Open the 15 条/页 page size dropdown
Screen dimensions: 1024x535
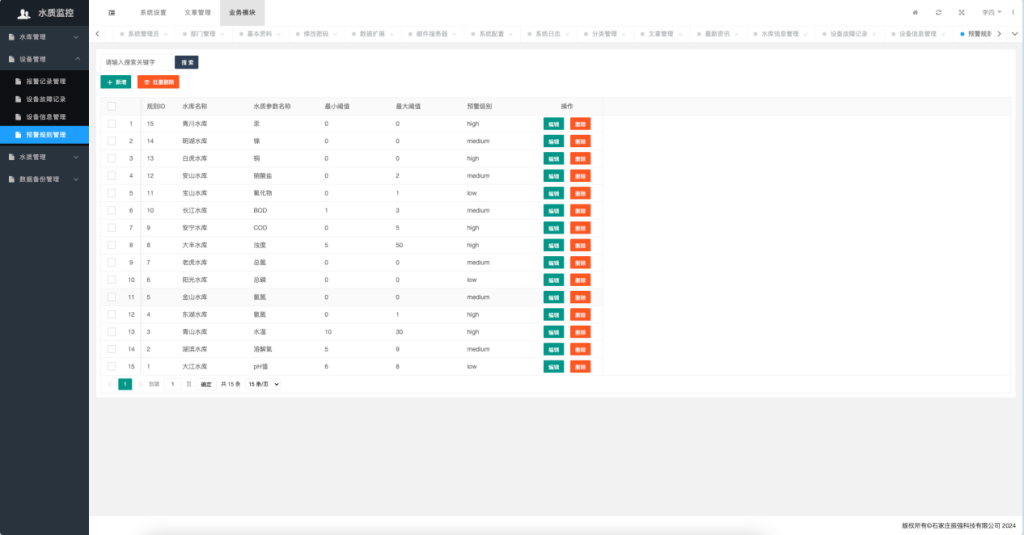(264, 384)
